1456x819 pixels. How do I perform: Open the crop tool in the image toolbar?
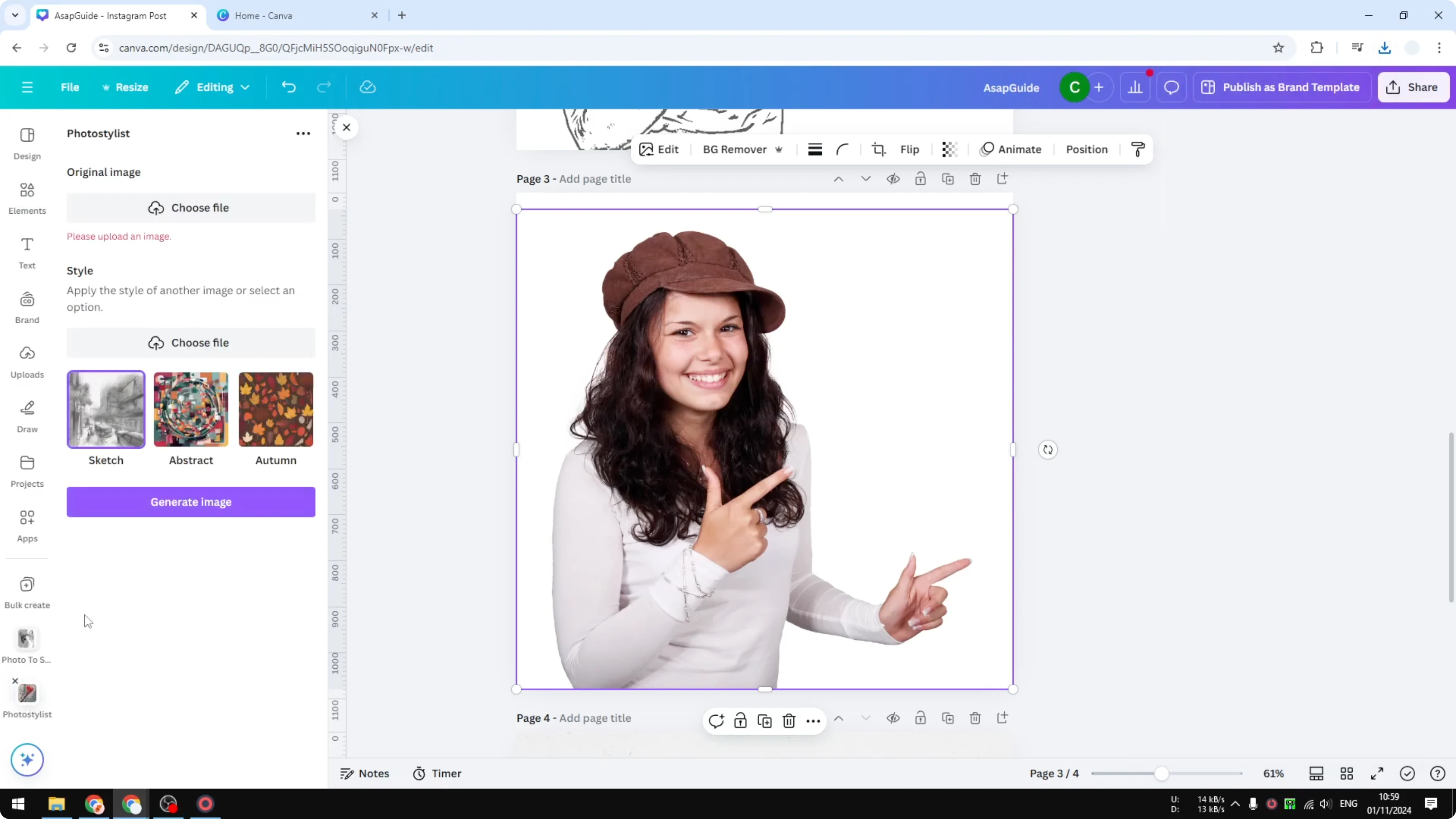tap(878, 149)
